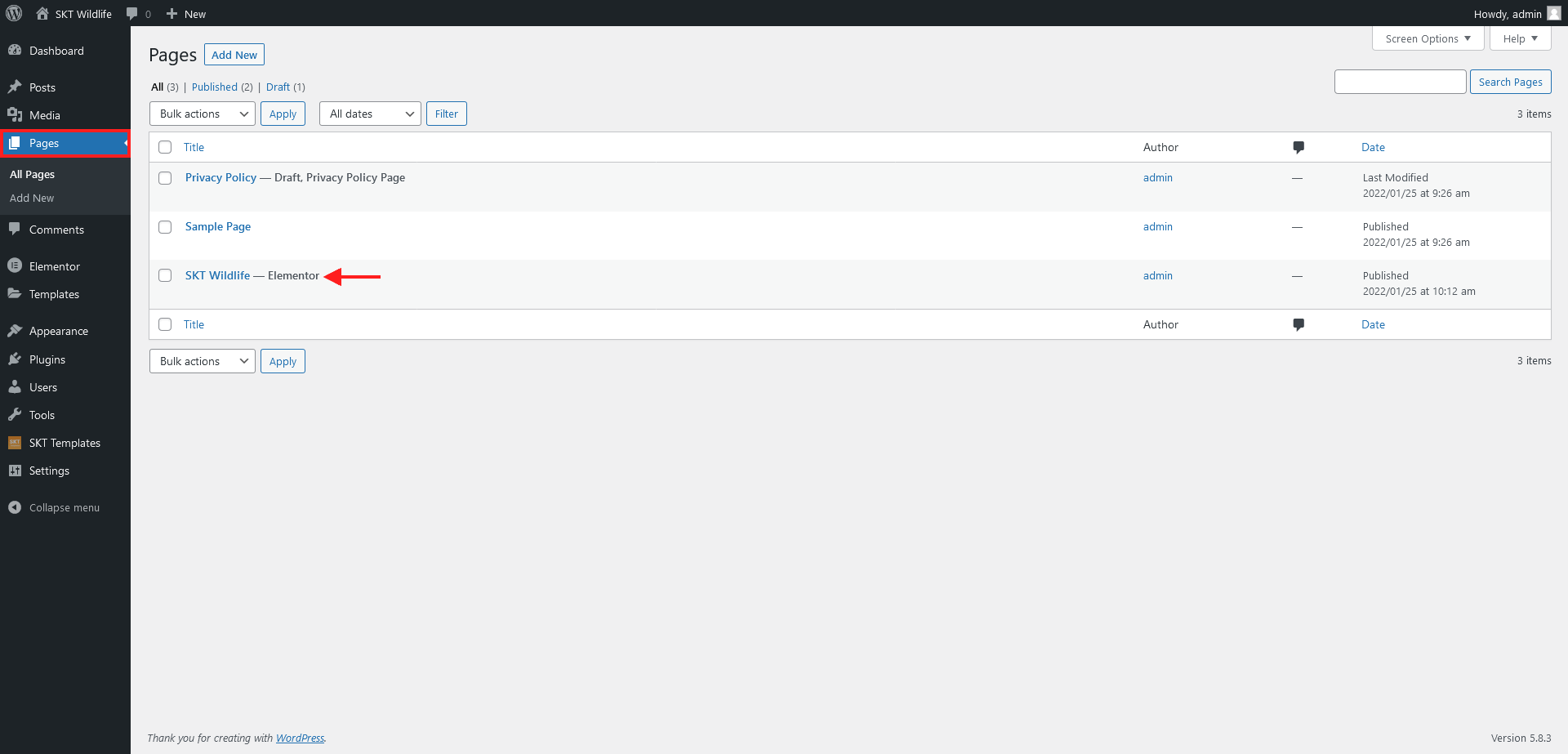Image resolution: width=1568 pixels, height=754 pixels.
Task: Check the Privacy Policy row checkbox
Action: pyautogui.click(x=165, y=178)
